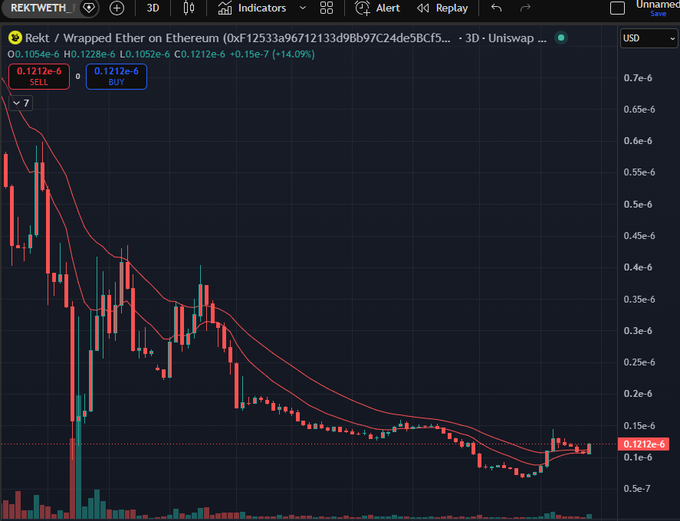Click the Replay rewind icon
Screen dimensions: 680x521
(x=423, y=8)
